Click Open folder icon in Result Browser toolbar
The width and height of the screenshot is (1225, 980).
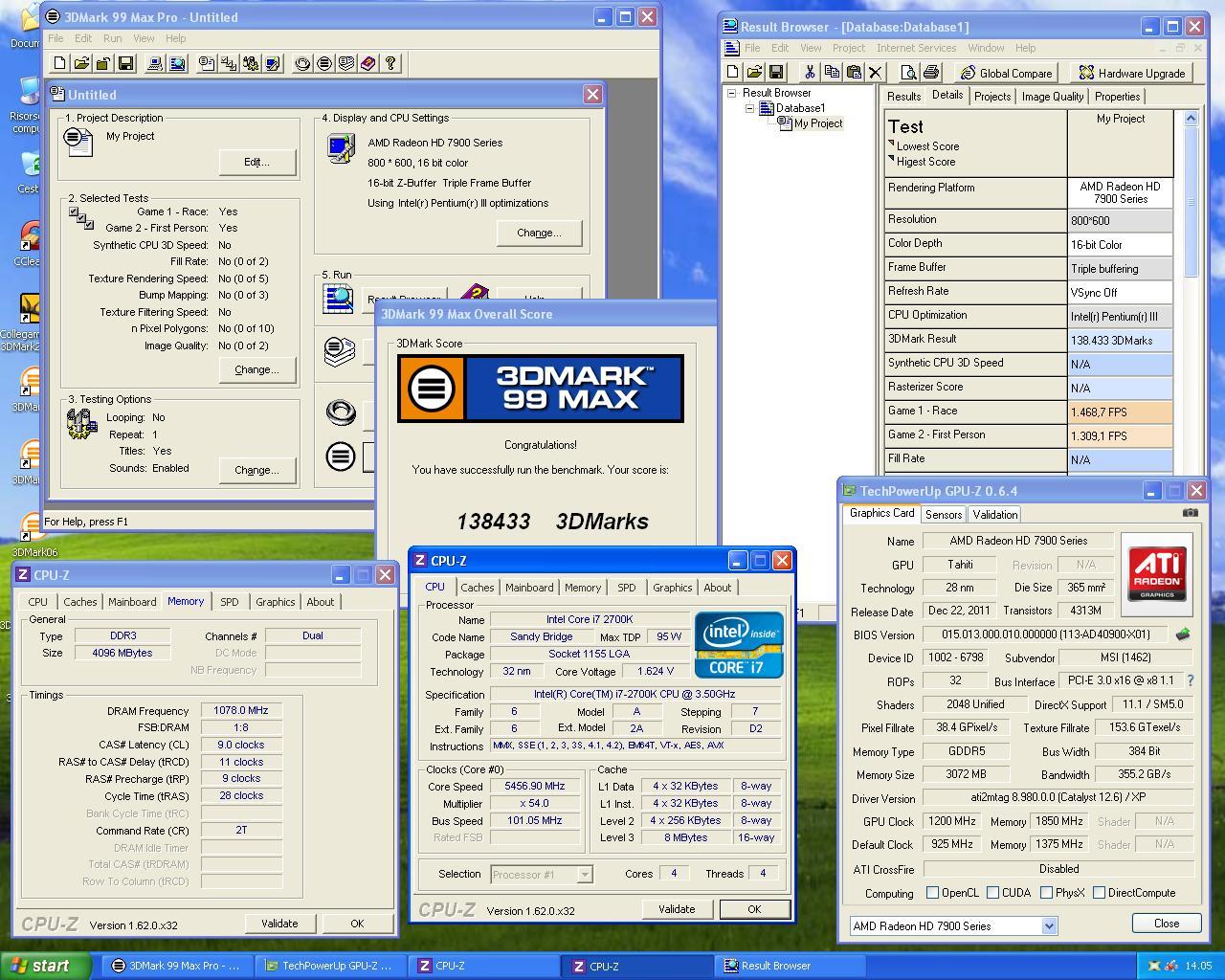pyautogui.click(x=754, y=72)
